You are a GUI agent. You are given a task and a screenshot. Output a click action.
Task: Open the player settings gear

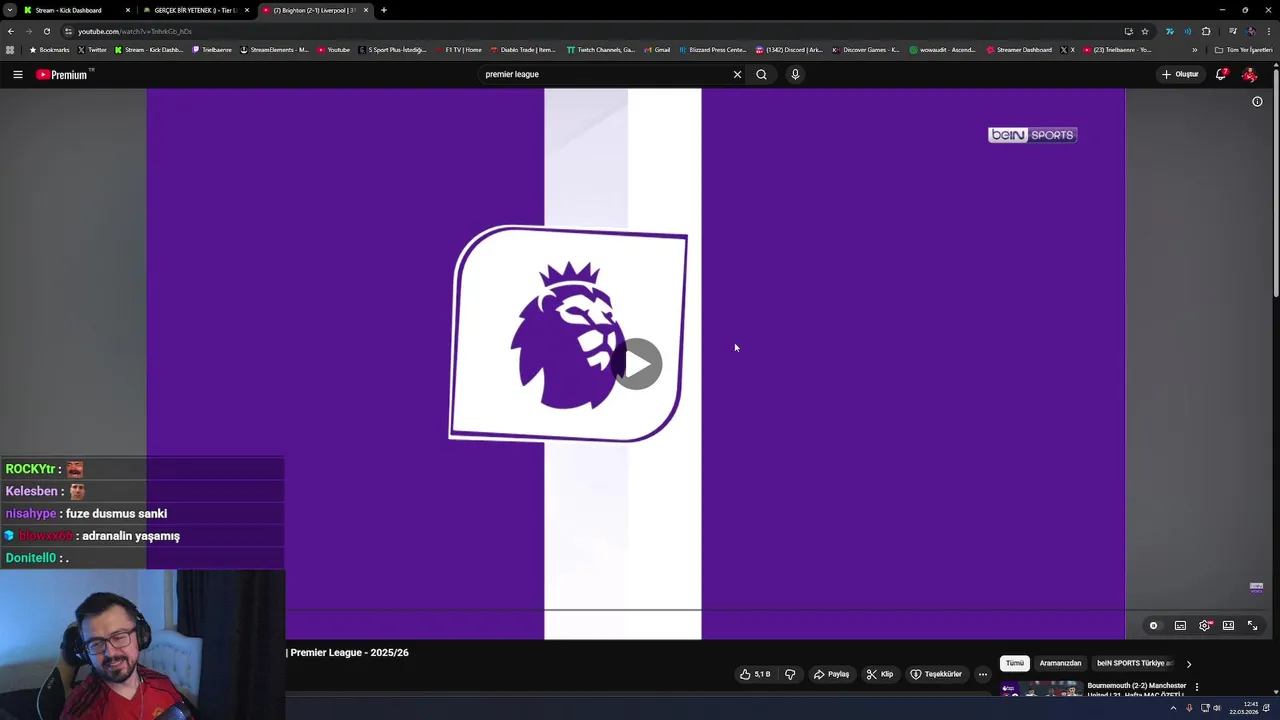[x=1205, y=625]
